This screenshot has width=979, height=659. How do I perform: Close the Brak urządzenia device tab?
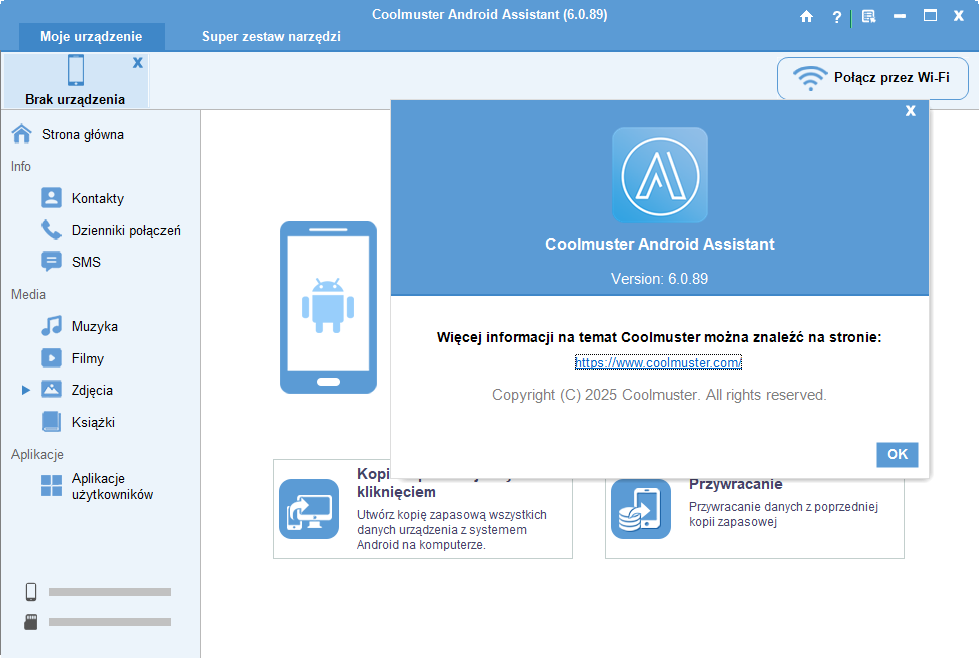click(137, 62)
